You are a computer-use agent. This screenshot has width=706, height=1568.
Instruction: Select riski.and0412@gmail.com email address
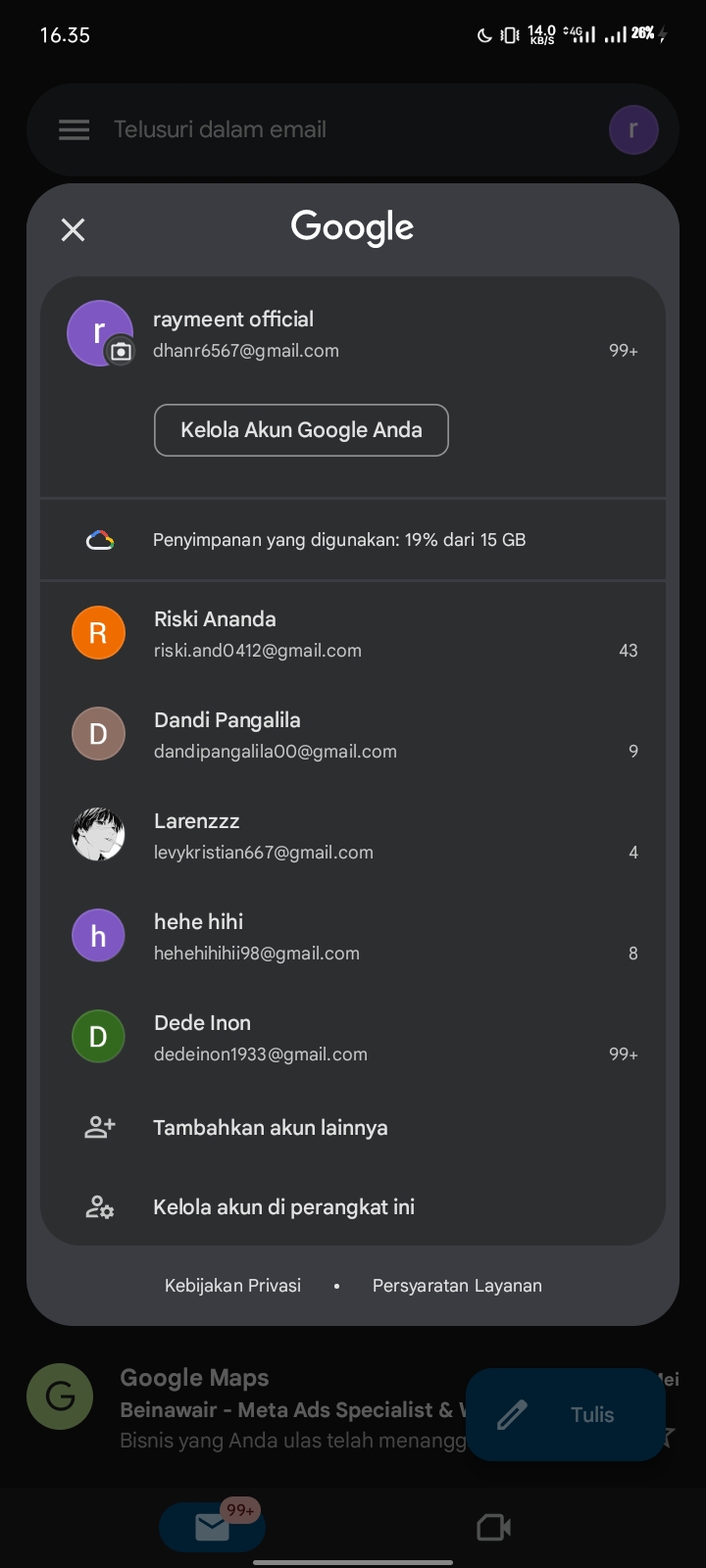(258, 651)
